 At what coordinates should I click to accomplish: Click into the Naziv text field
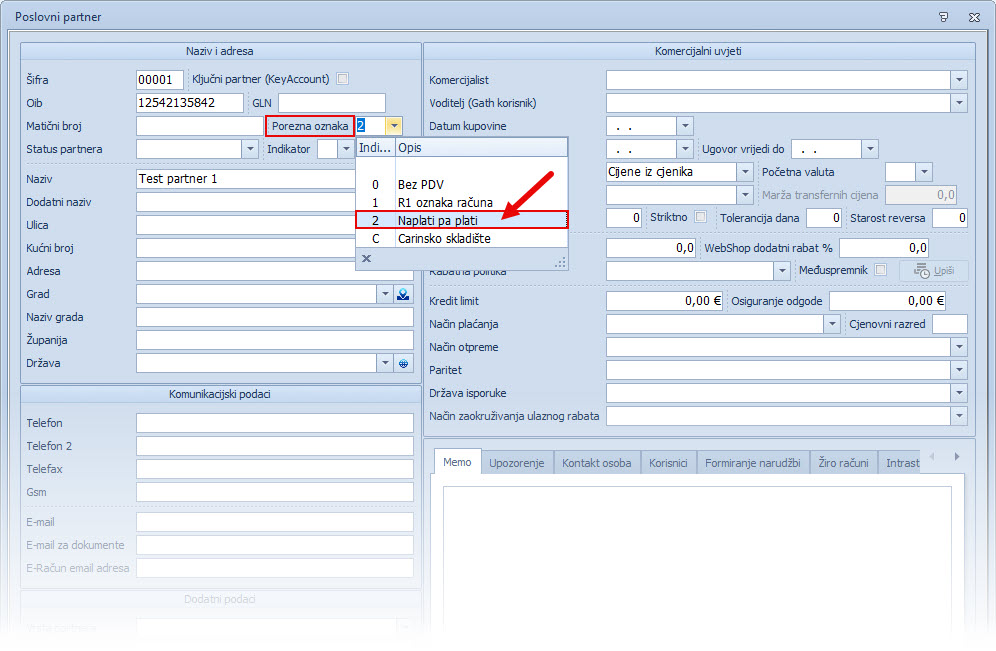(245, 179)
